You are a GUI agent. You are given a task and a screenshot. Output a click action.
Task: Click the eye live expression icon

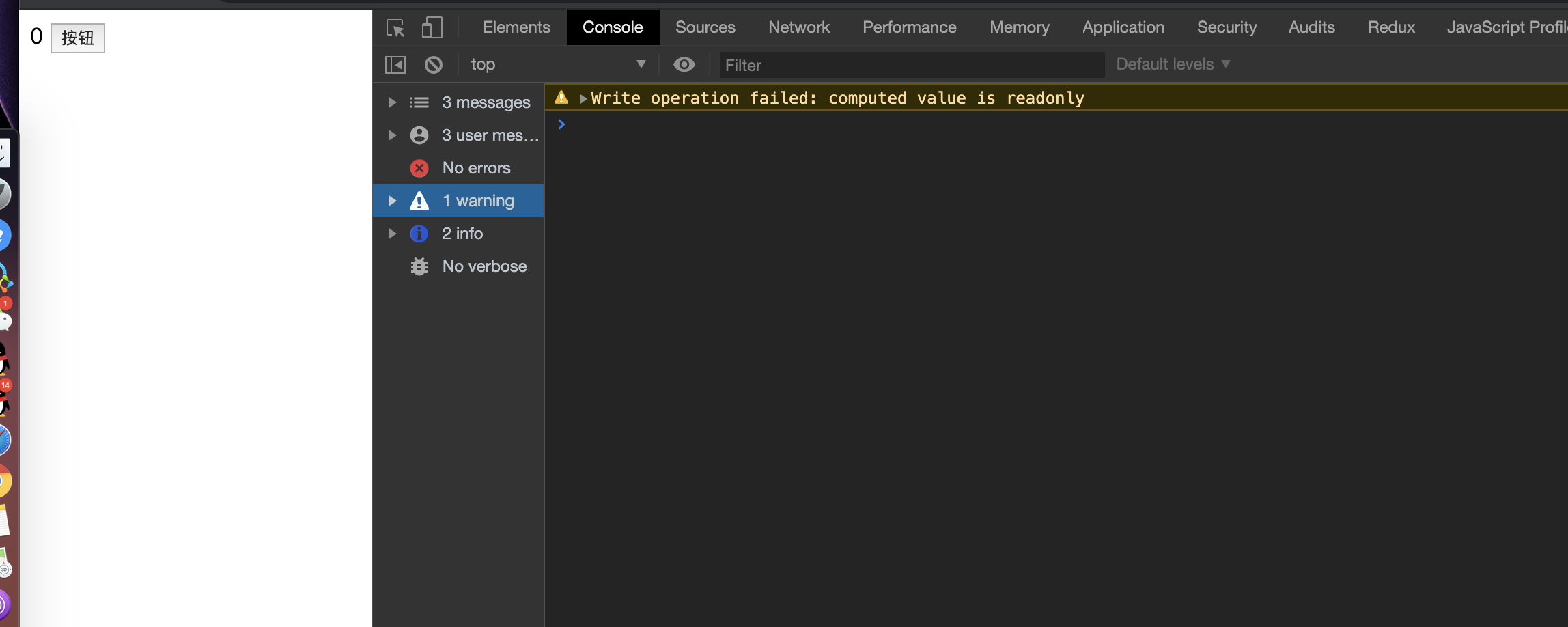(x=684, y=64)
